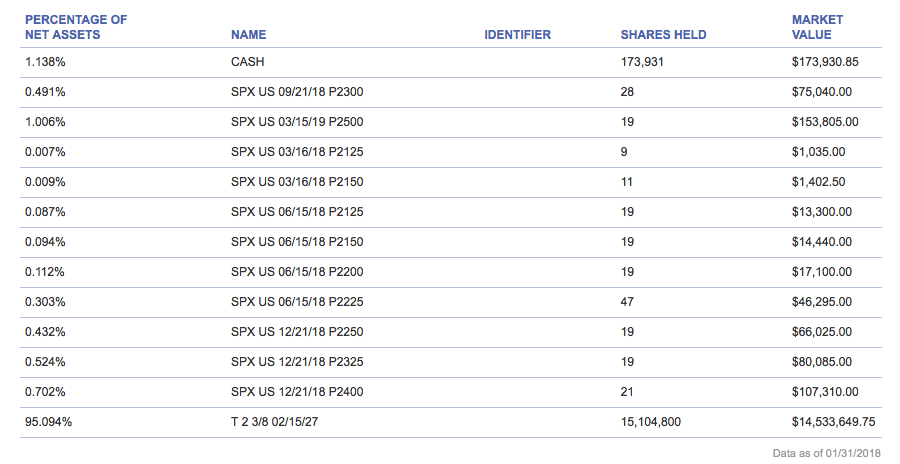Click the $173,930.85 cash market value
Image resolution: width=900 pixels, height=464 pixels.
click(825, 61)
